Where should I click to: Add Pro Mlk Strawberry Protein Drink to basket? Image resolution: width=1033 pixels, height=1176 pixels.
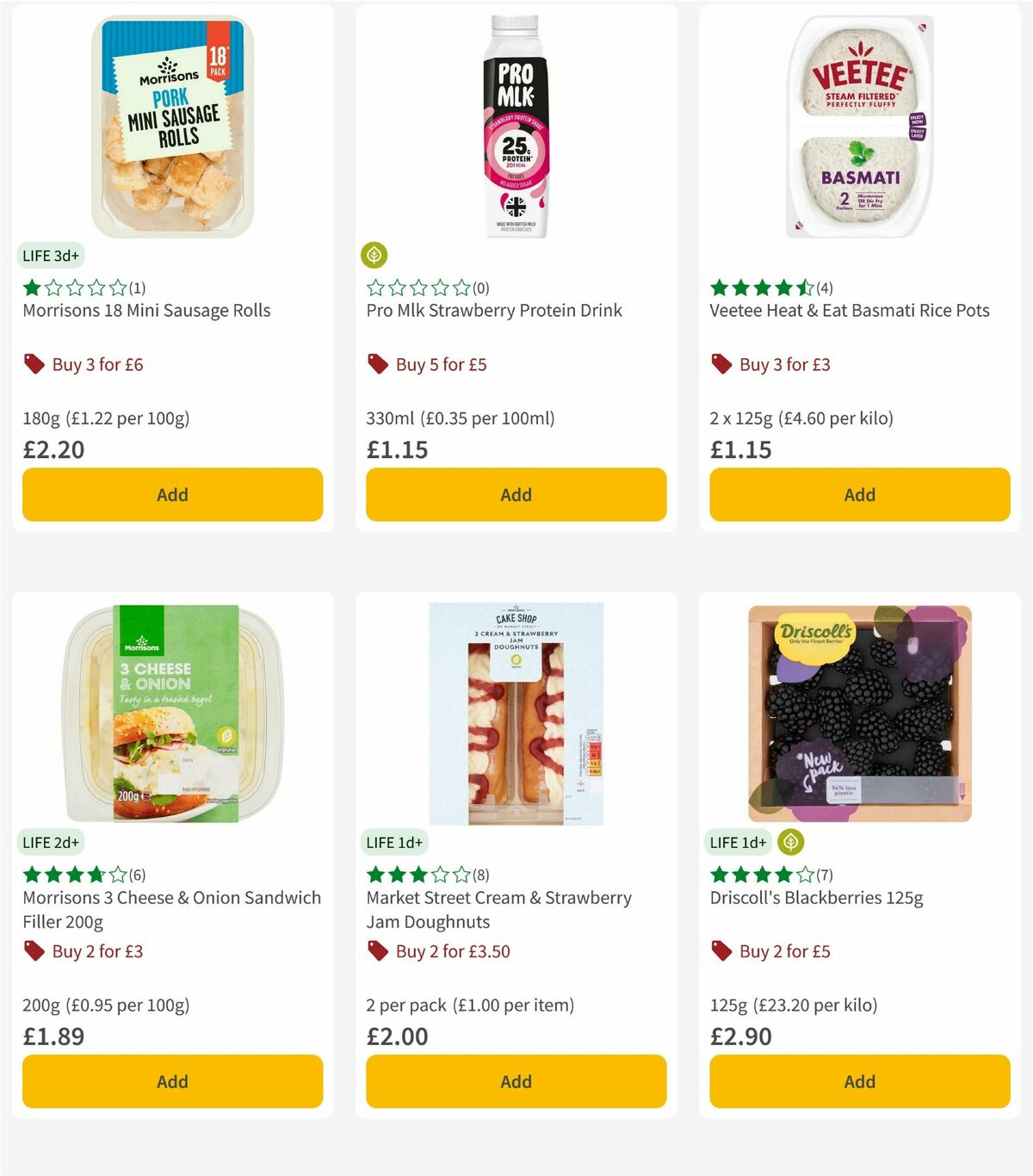point(515,494)
